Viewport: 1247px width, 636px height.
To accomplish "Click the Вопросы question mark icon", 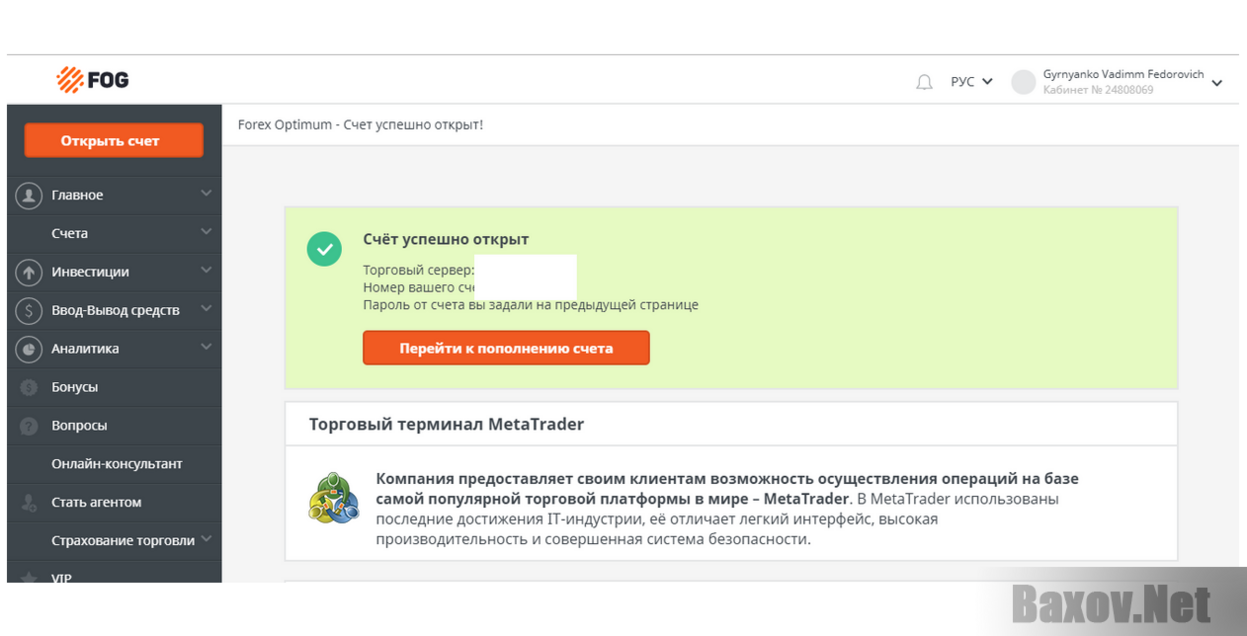I will tap(29, 426).
